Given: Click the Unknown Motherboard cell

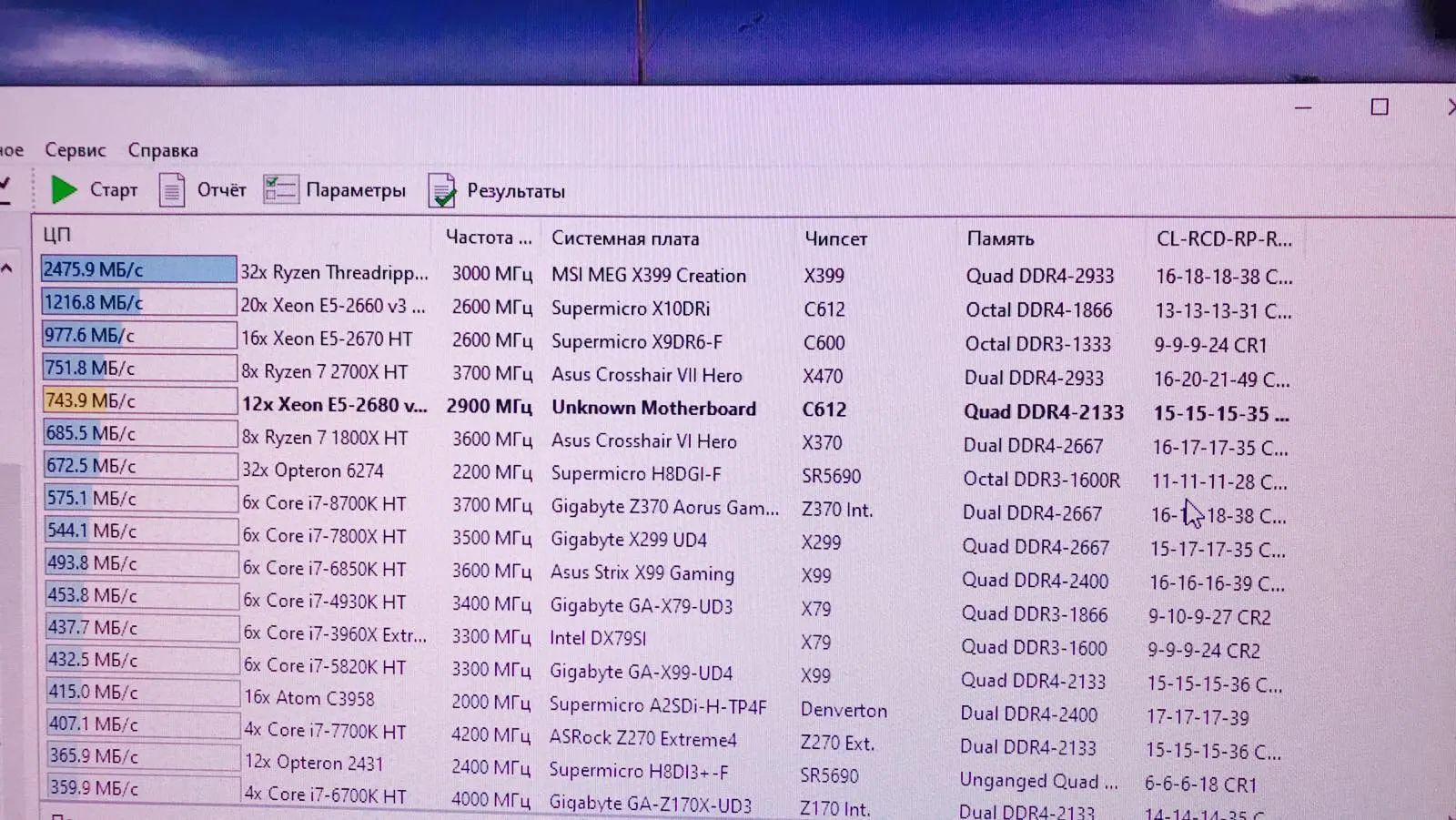Looking at the screenshot, I should [x=653, y=408].
